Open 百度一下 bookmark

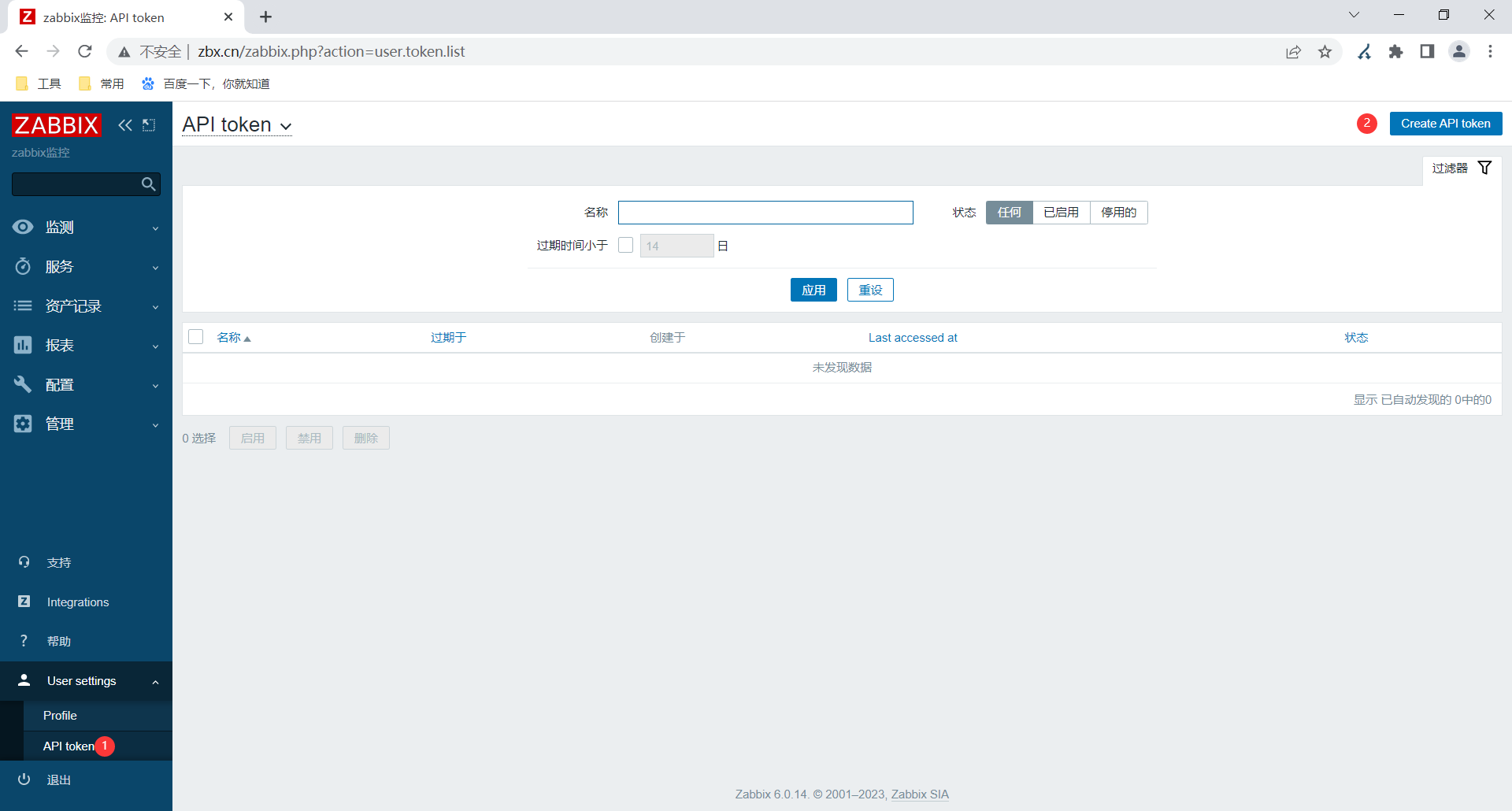click(206, 83)
